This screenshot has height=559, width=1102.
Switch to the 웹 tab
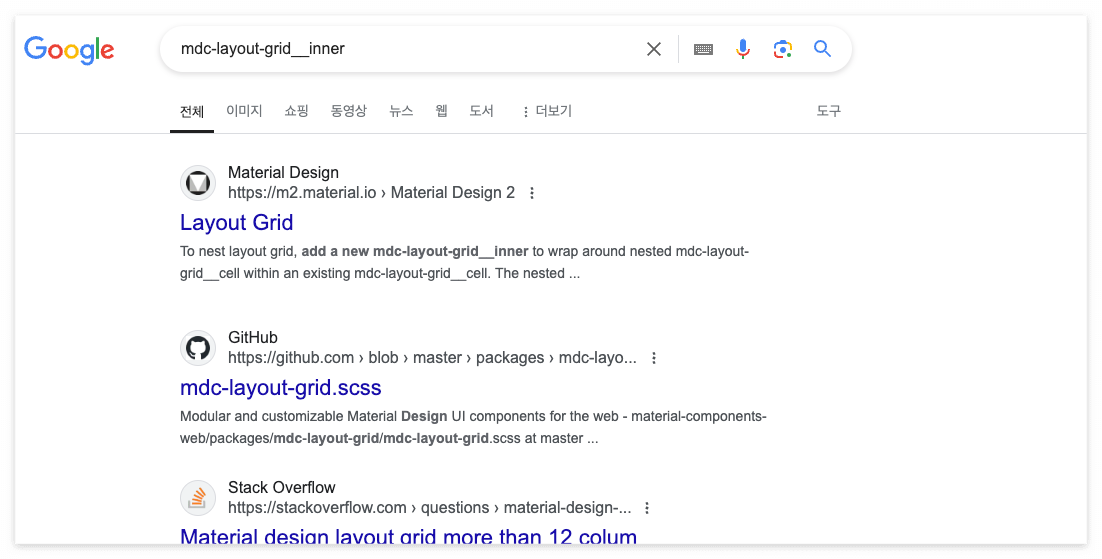441,111
